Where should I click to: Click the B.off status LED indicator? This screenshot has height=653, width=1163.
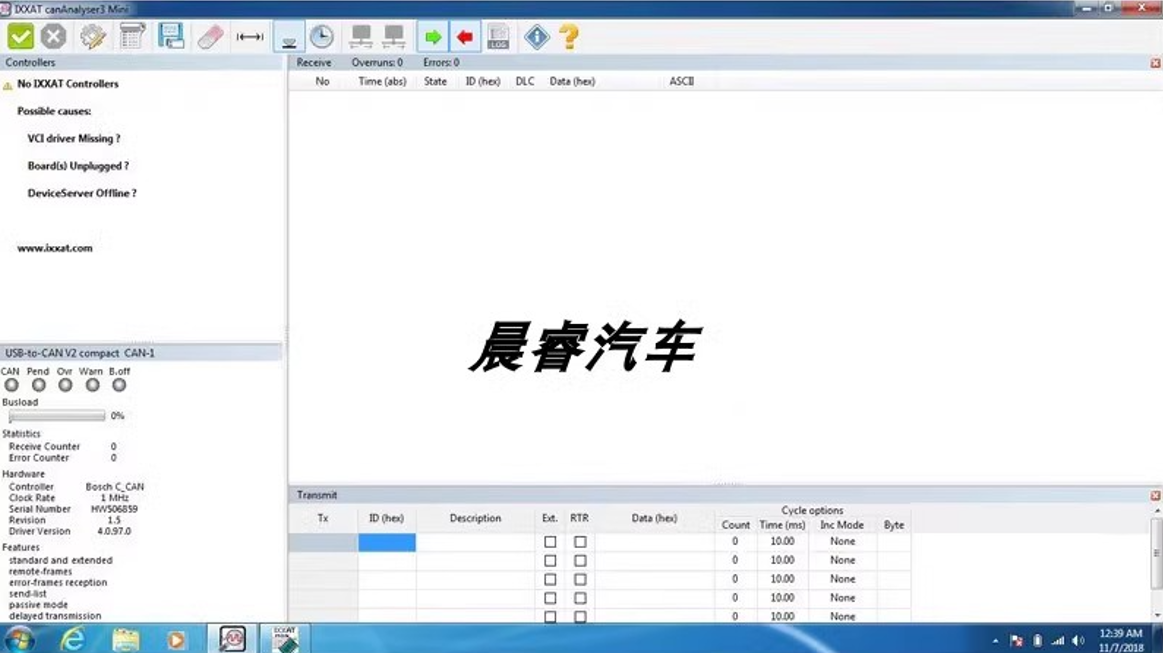pos(119,385)
